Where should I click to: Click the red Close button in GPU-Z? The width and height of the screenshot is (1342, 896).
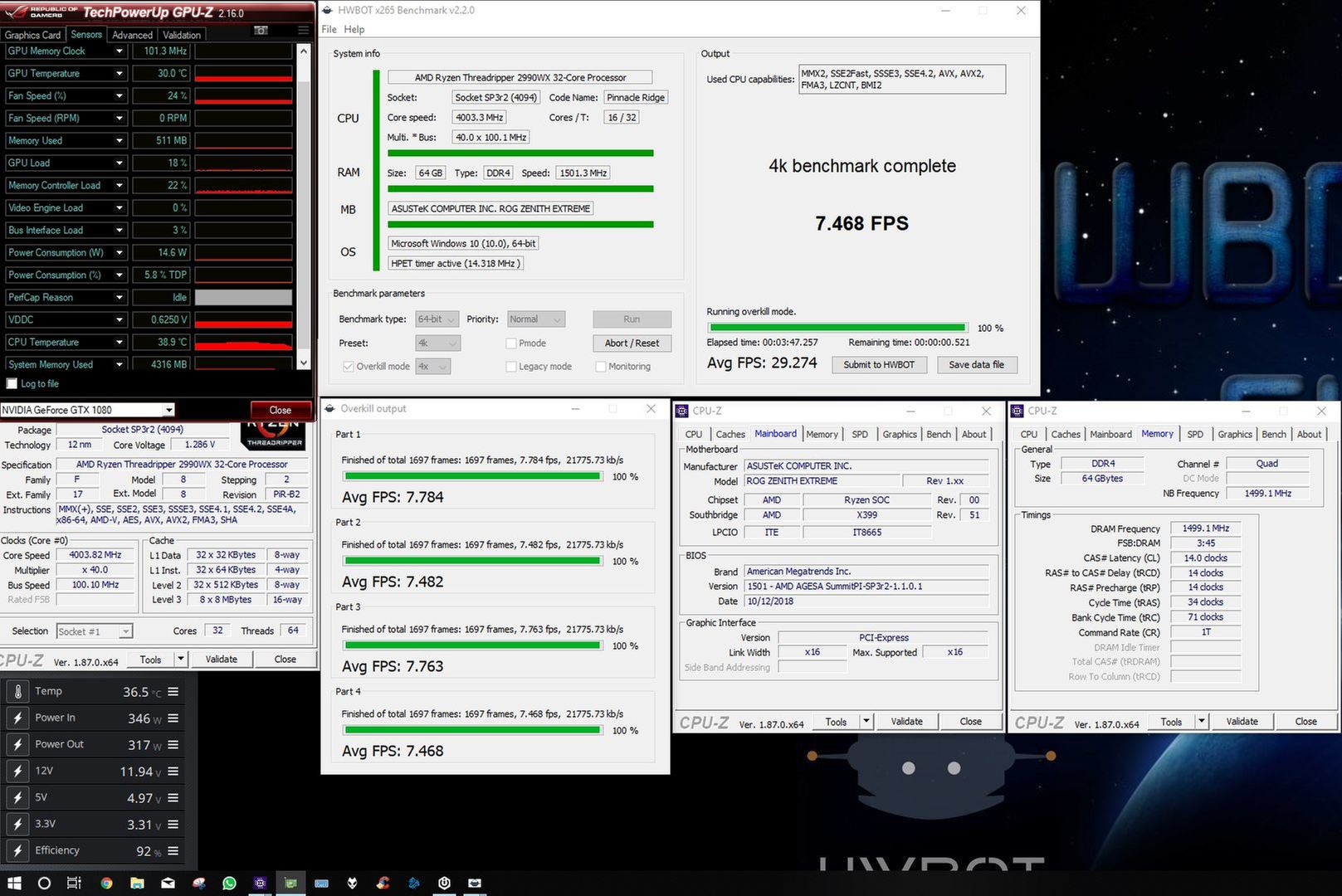click(280, 410)
